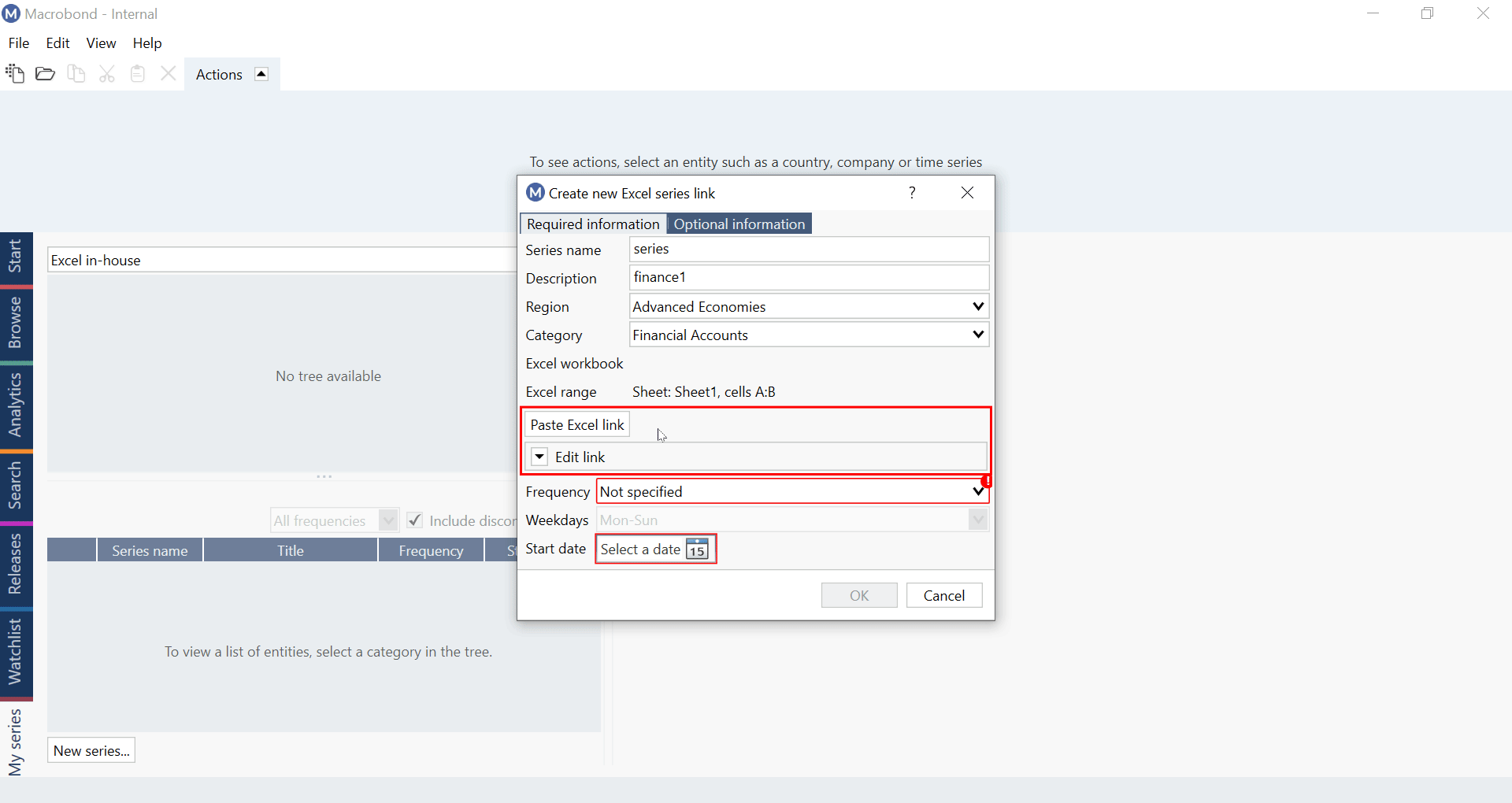This screenshot has width=1512, height=803.
Task: Open the My series side tab
Action: [16, 742]
